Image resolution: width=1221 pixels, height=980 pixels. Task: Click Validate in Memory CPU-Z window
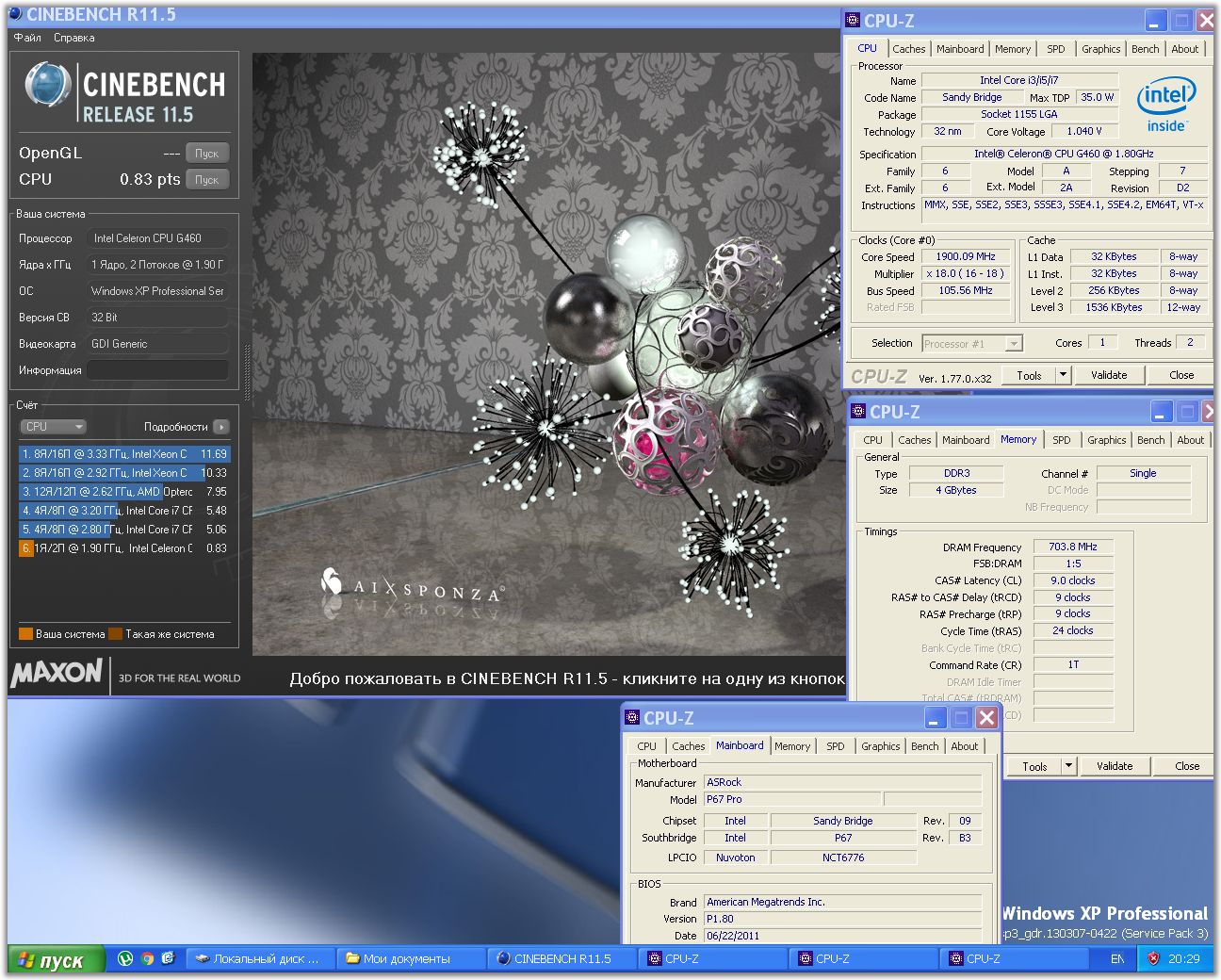point(1115,766)
